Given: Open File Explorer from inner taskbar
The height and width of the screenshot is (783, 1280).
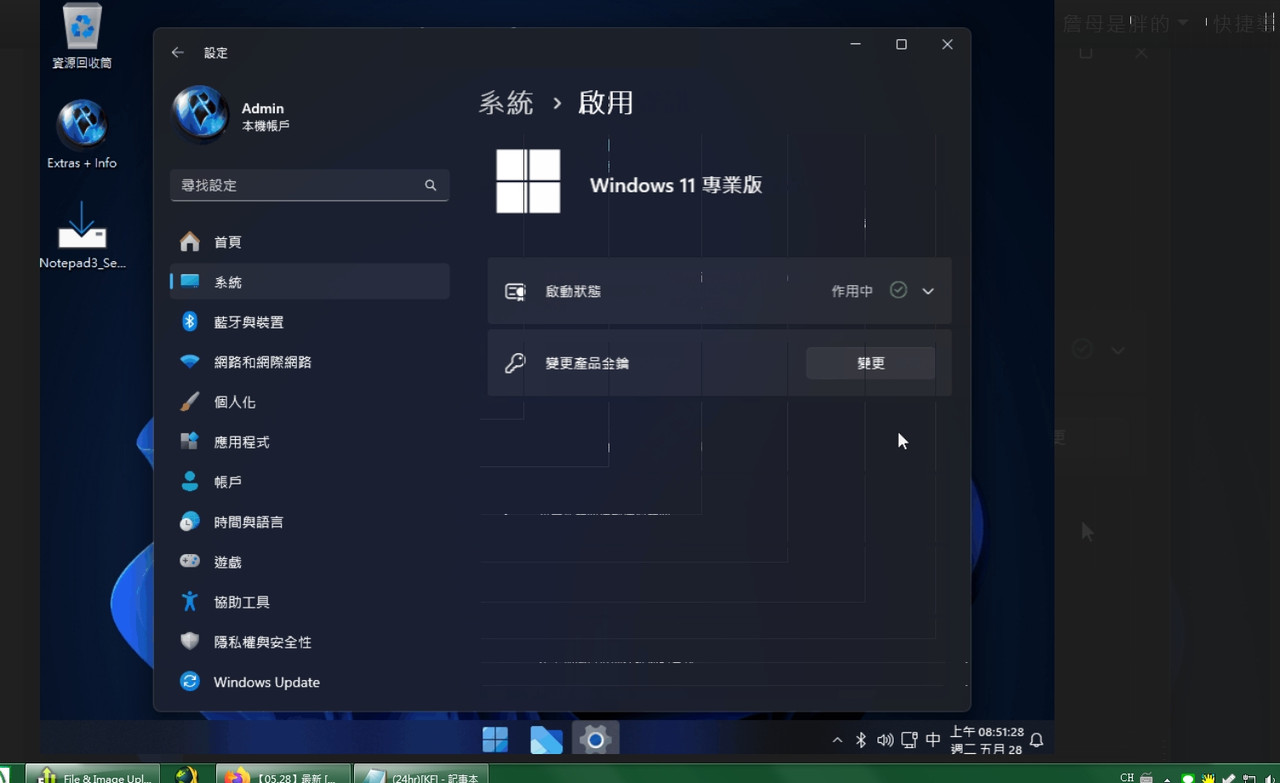Looking at the screenshot, I should (x=546, y=740).
